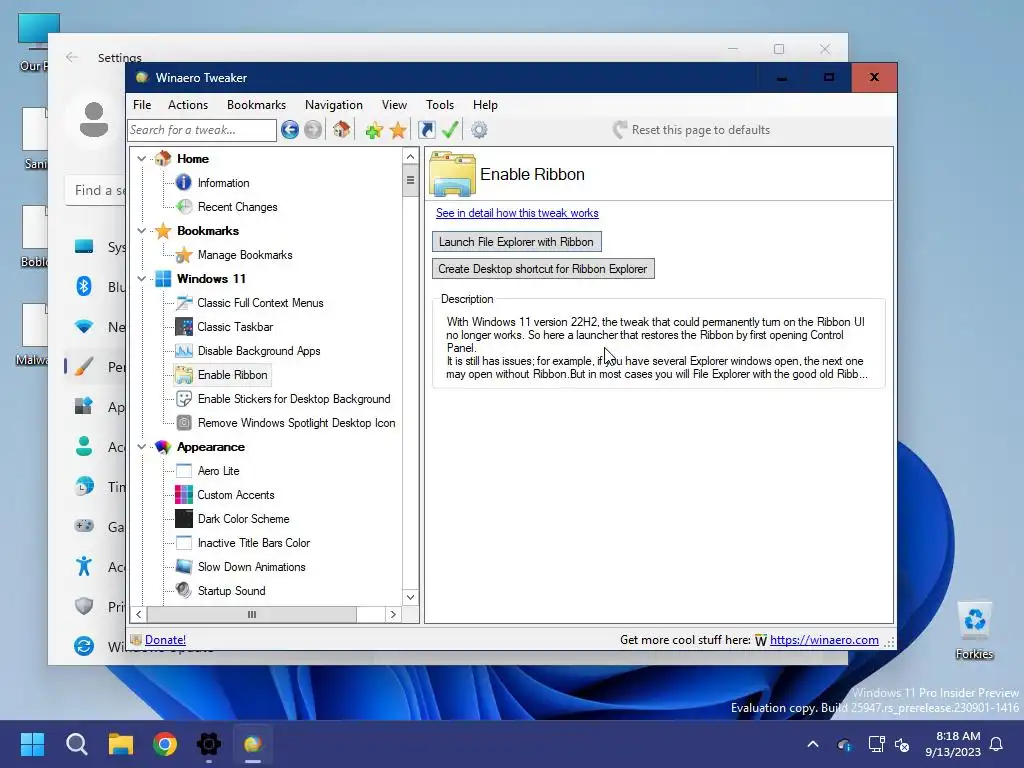
Task: Open the Help menu
Action: (485, 104)
